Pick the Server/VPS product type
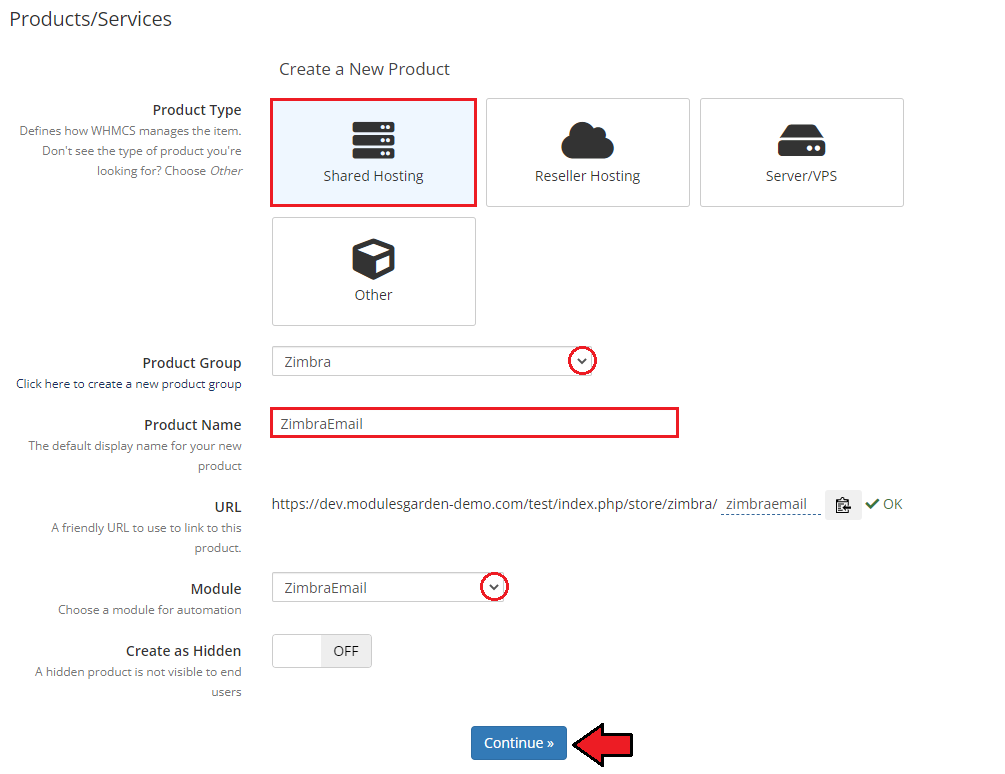The image size is (1005, 774). (802, 152)
